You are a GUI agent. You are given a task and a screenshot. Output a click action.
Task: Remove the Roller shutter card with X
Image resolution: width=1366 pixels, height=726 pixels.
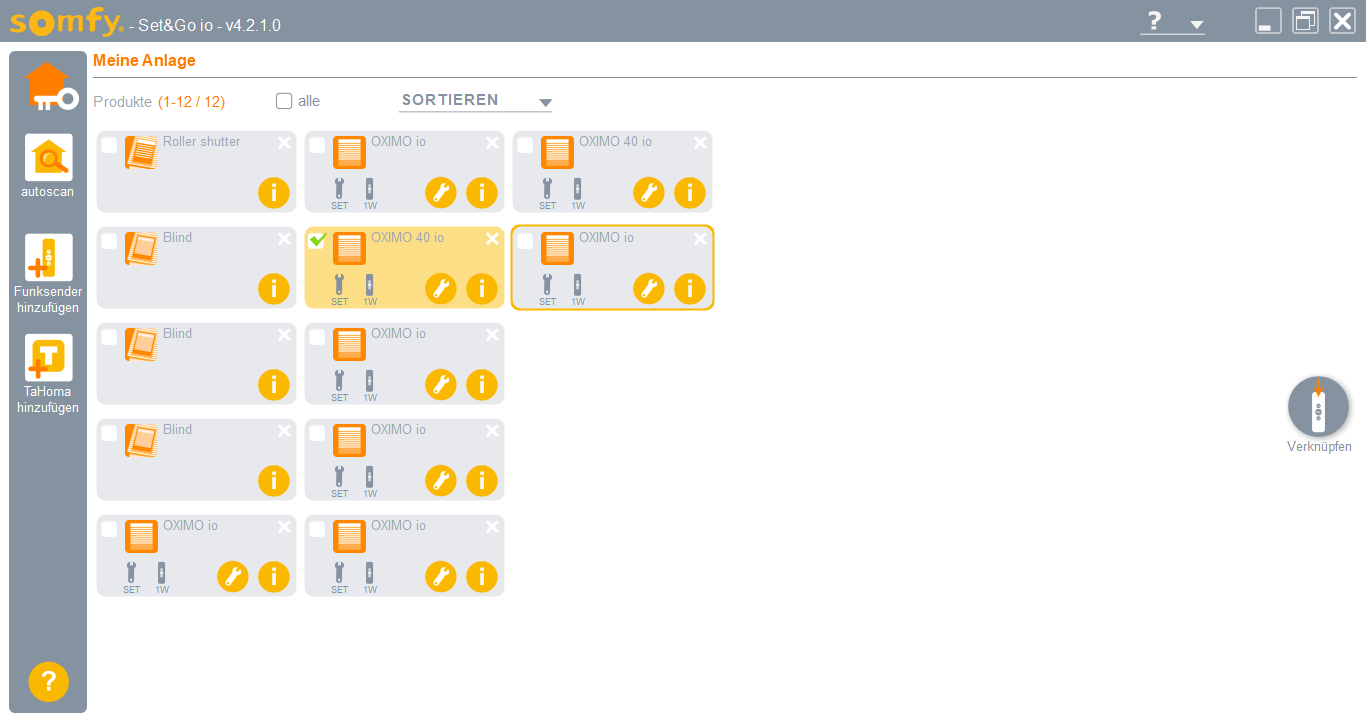pyautogui.click(x=284, y=142)
